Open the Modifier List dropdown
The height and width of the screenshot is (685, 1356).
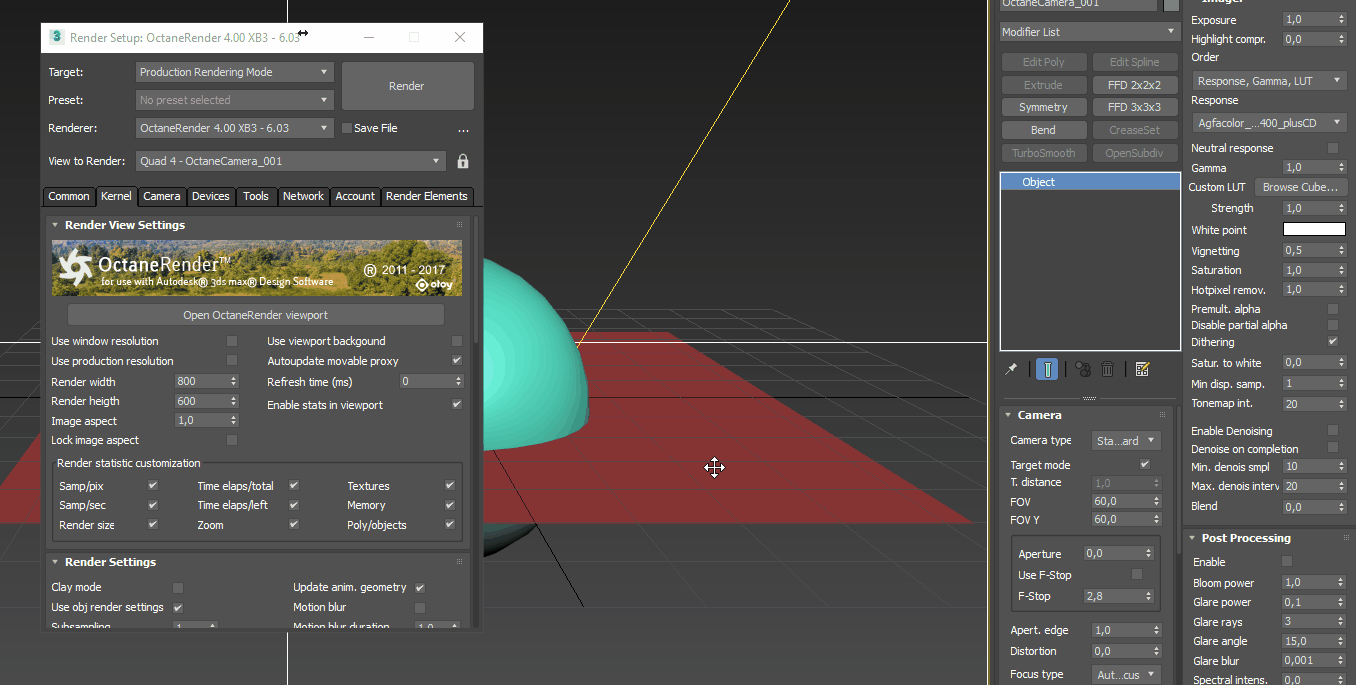(x=1090, y=32)
